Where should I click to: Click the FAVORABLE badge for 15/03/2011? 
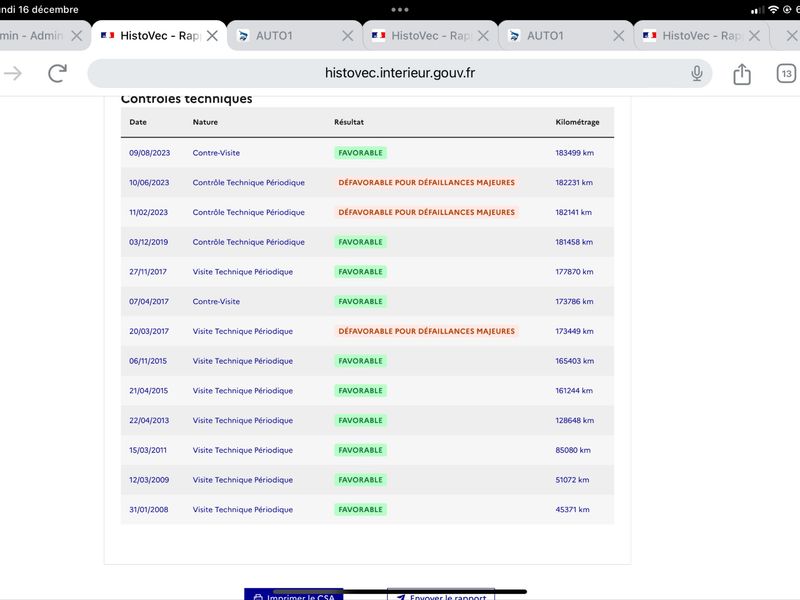(360, 450)
